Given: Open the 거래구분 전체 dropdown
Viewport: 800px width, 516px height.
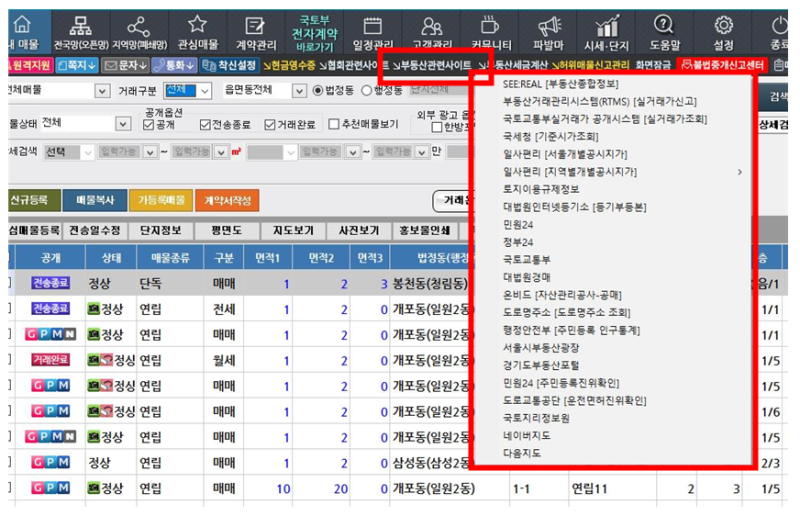Looking at the screenshot, I should (x=205, y=91).
